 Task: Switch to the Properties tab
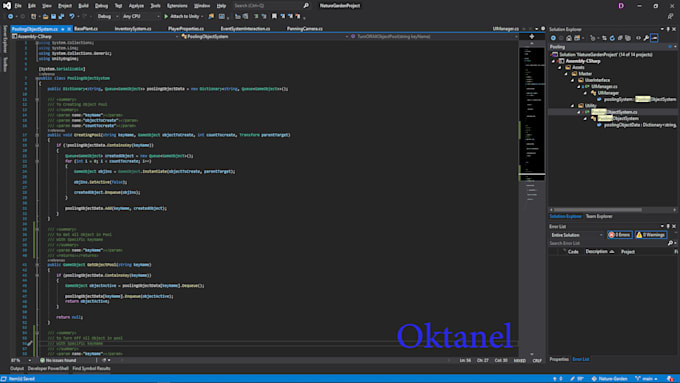point(559,359)
